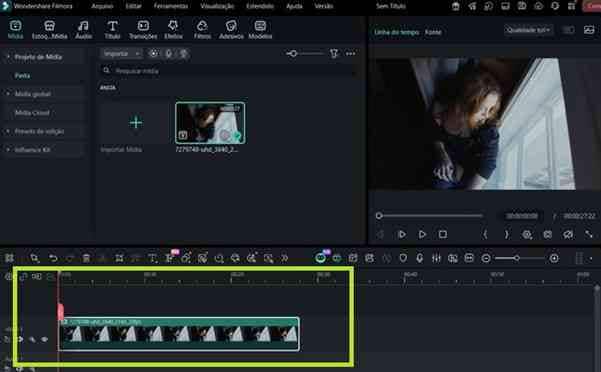
Task: Click the Mark In brace in the player
Action: pos(485,234)
